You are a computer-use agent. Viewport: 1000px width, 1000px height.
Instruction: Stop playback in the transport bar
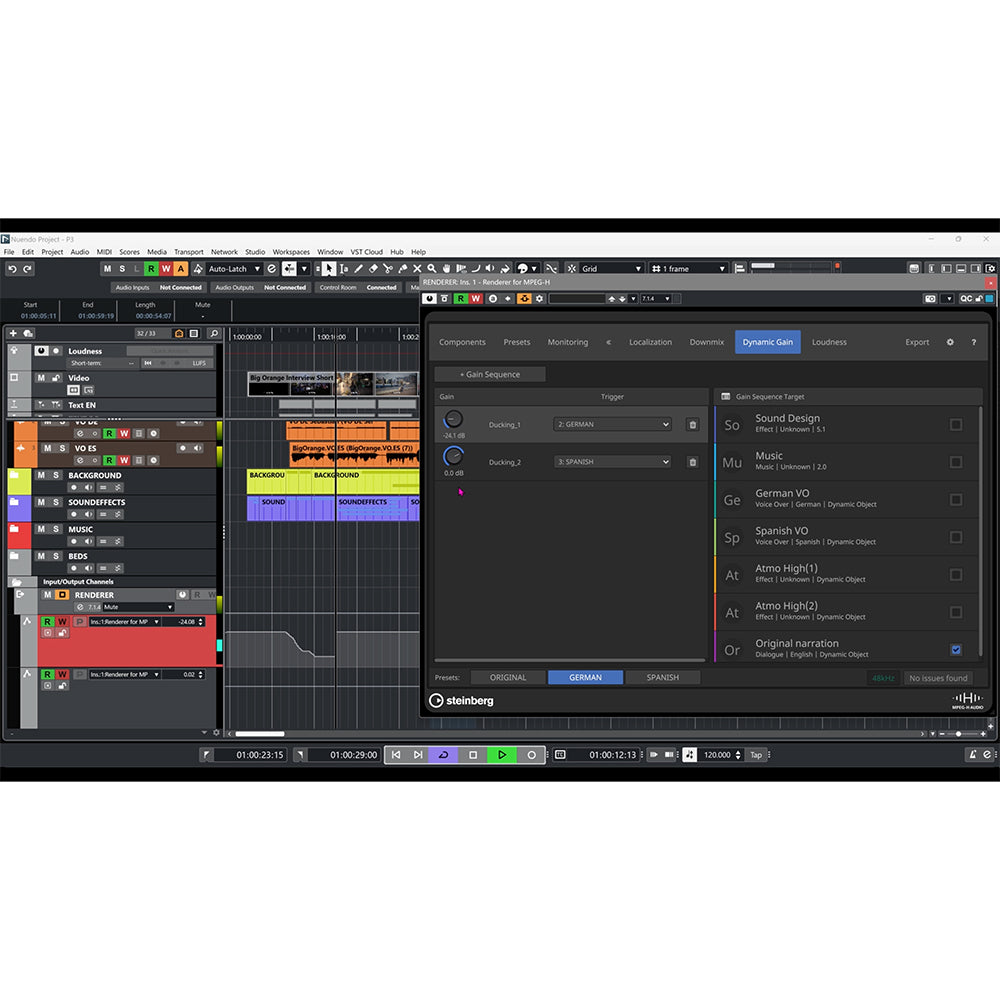tap(473, 754)
